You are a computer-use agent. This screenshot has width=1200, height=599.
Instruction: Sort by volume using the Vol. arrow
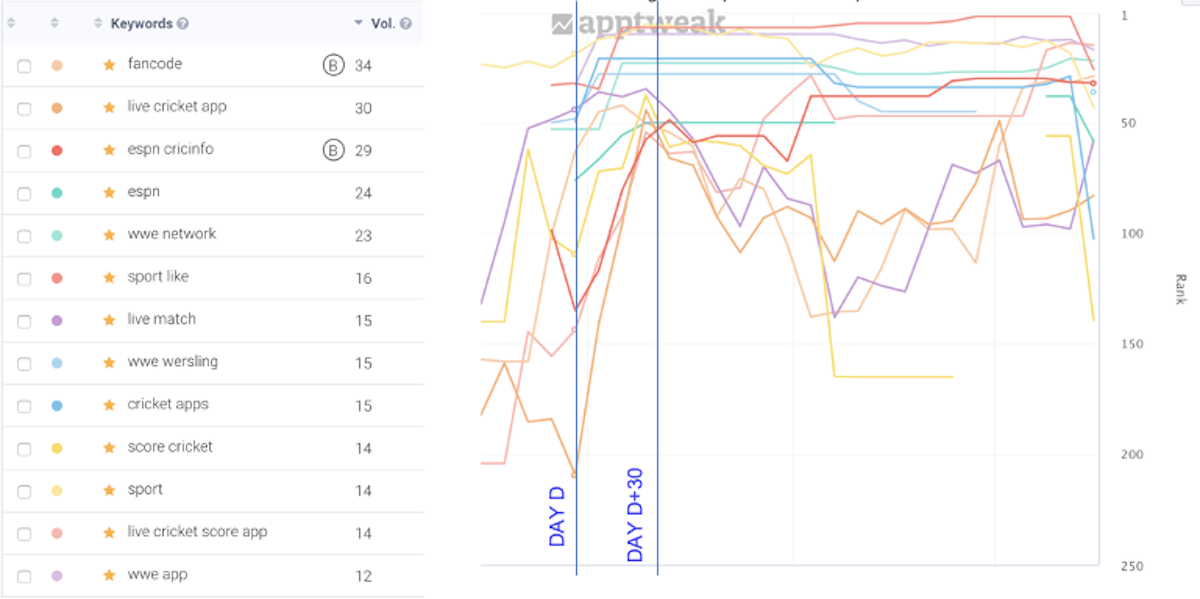tap(358, 23)
